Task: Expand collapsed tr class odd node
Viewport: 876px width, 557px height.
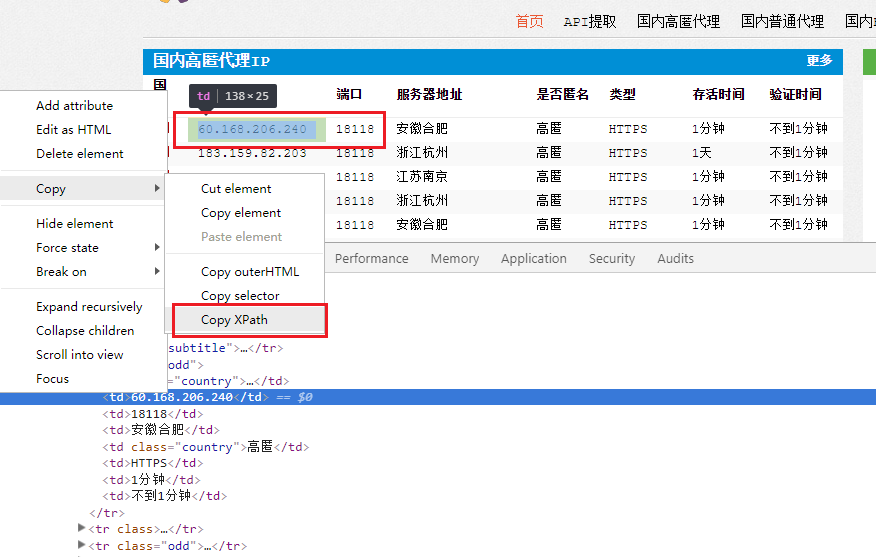Action: point(82,545)
